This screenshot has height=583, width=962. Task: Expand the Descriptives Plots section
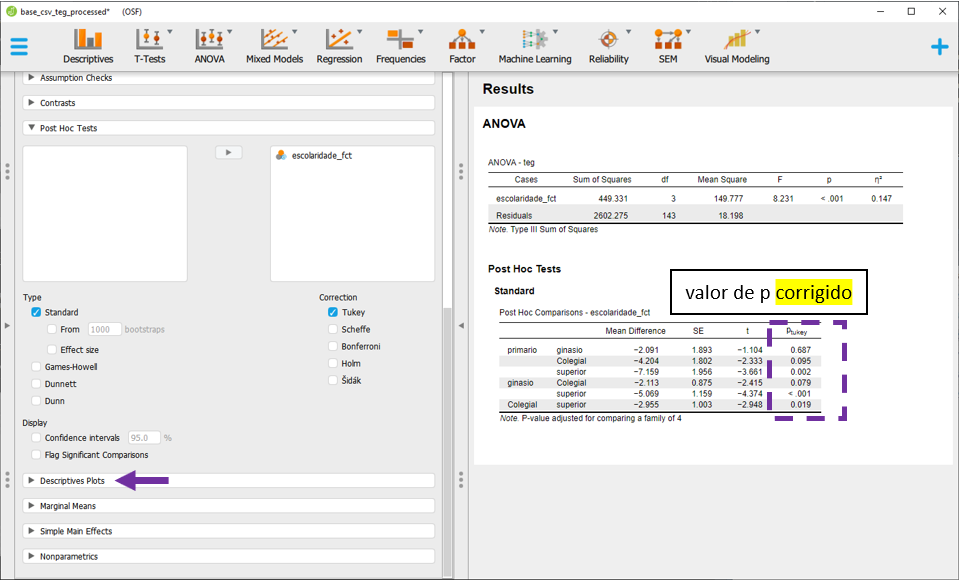(72, 481)
